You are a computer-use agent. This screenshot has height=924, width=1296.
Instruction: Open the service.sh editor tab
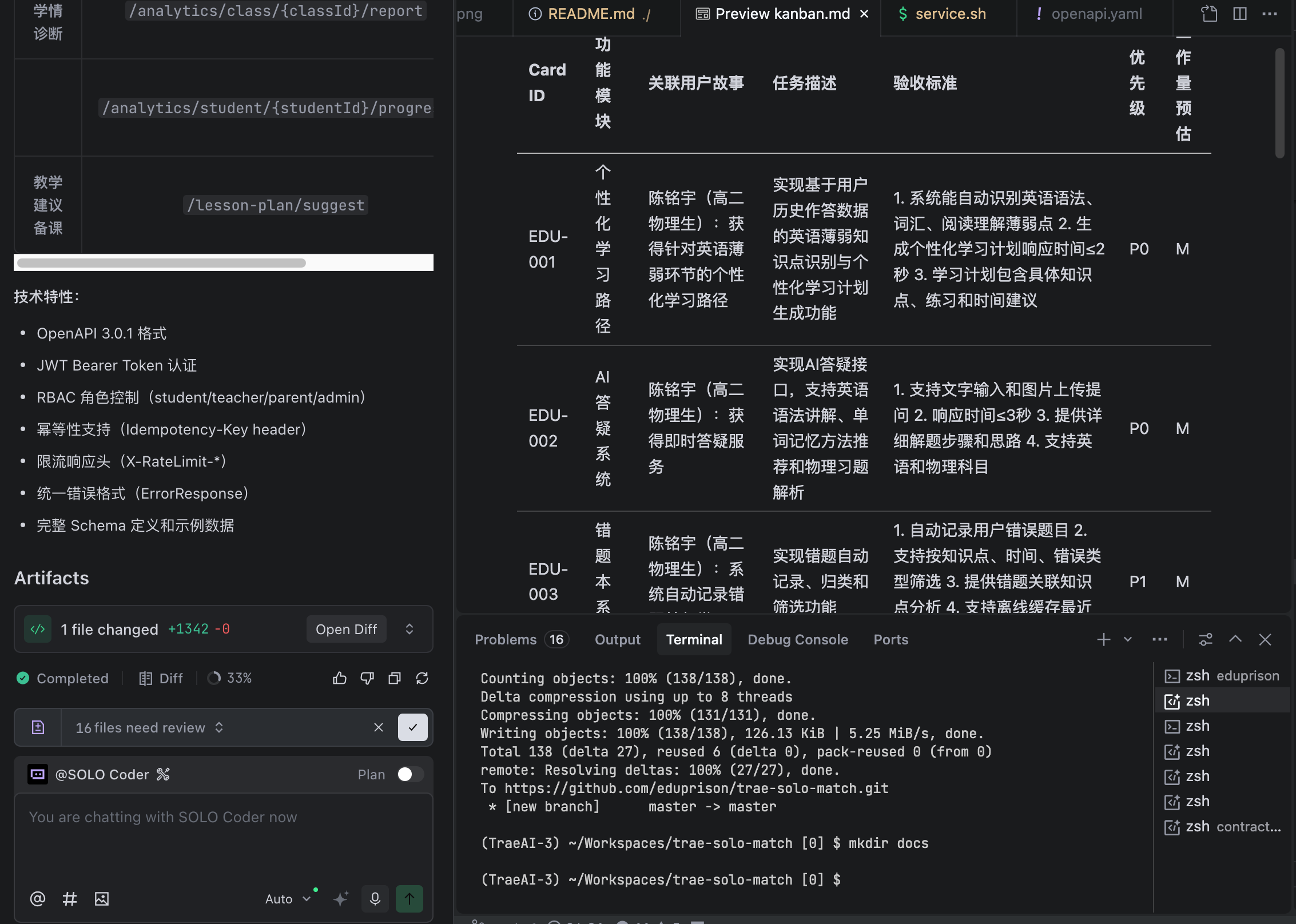pos(950,14)
